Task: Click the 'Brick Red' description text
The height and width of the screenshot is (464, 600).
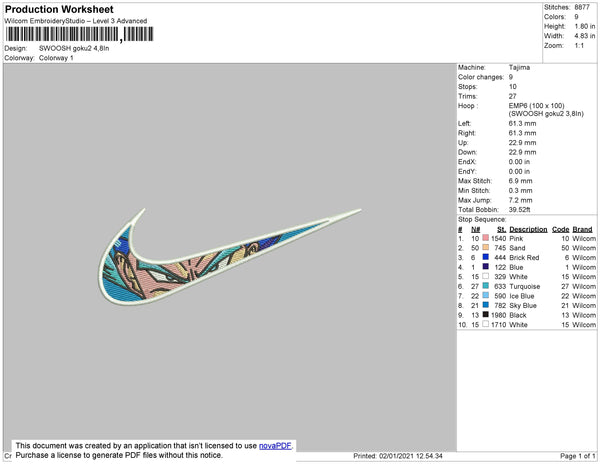Action: click(x=524, y=257)
